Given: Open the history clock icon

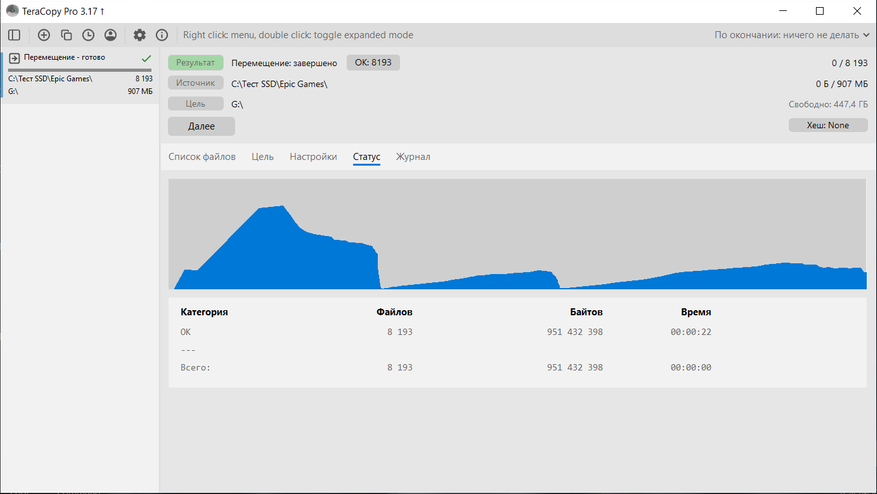Looking at the screenshot, I should [88, 35].
